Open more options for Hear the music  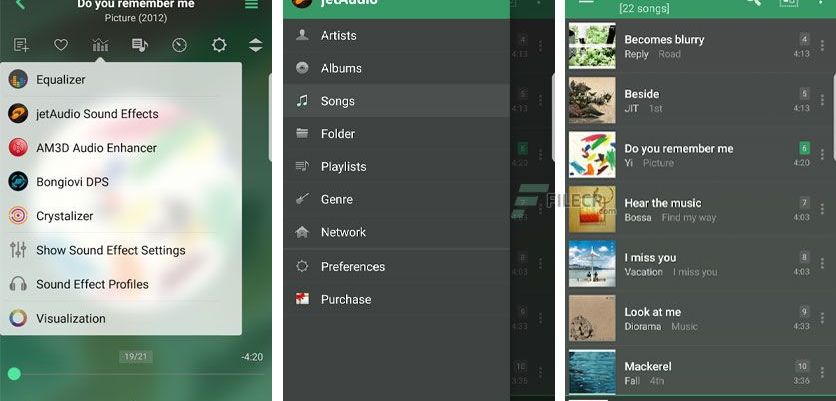pyautogui.click(x=822, y=209)
